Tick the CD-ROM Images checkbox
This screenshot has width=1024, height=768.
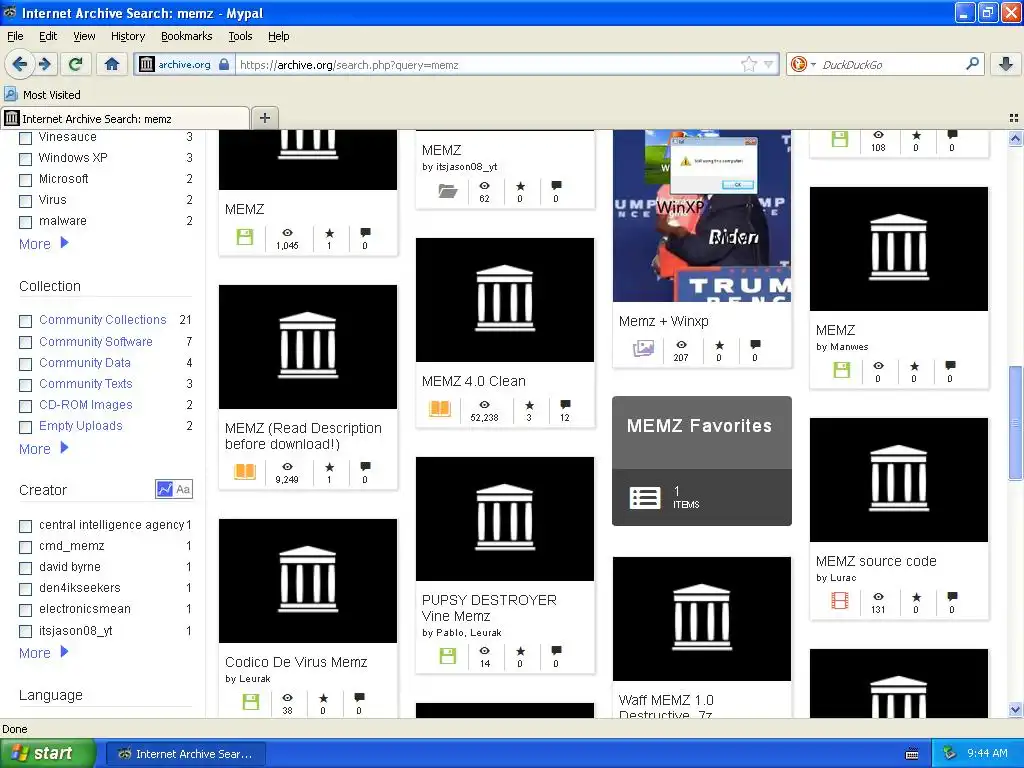coord(25,406)
